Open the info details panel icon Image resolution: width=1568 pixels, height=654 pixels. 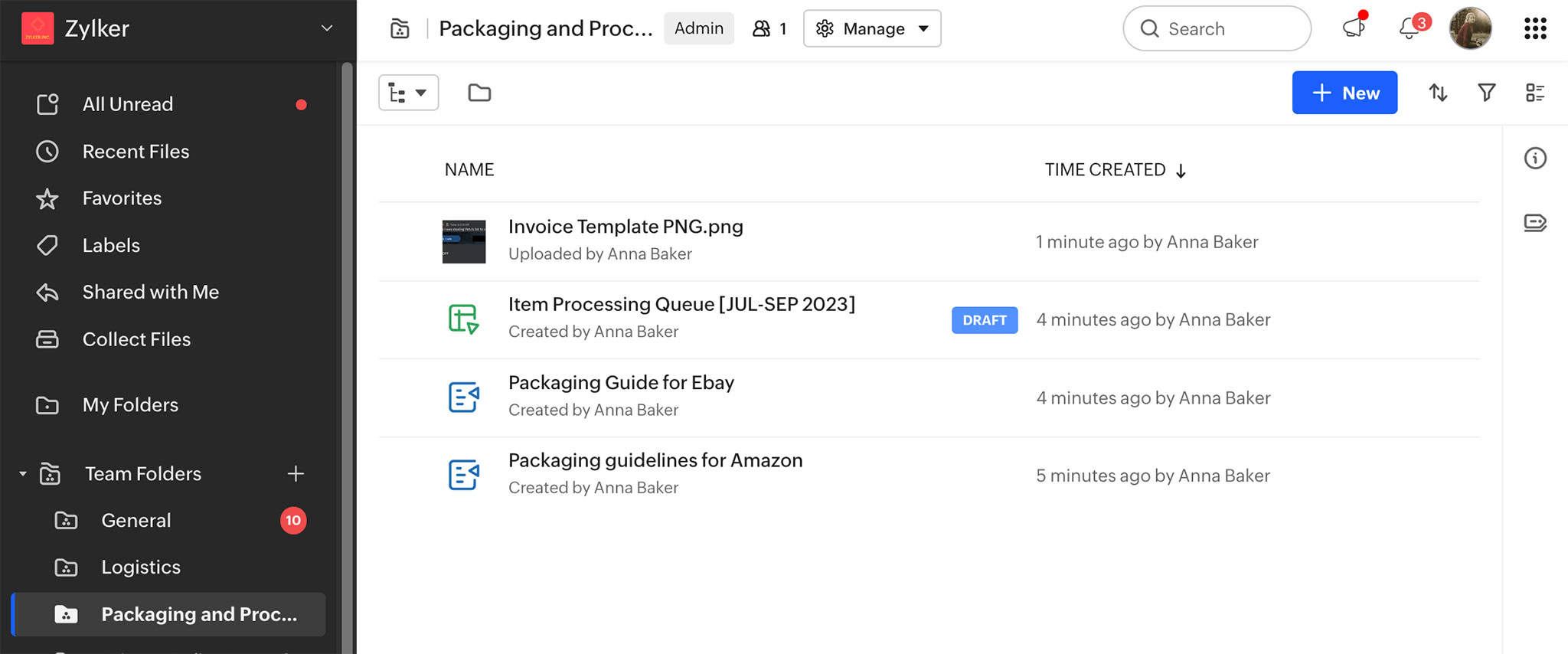point(1535,159)
